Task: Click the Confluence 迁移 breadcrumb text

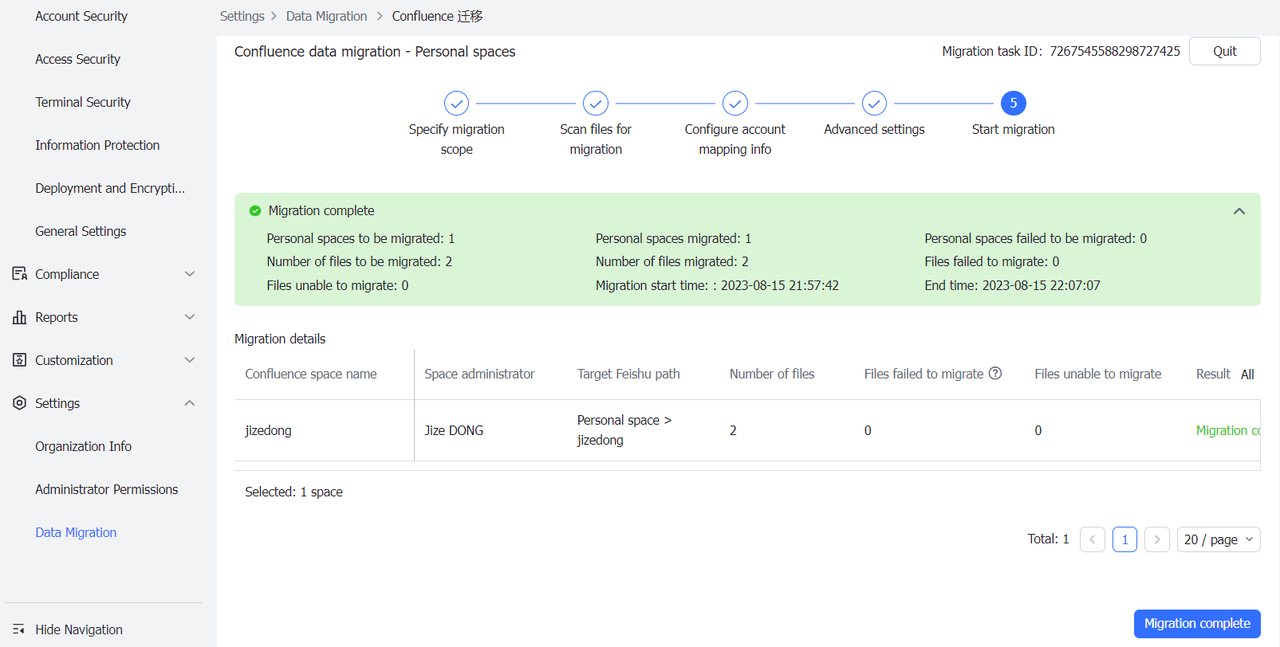Action: click(x=438, y=16)
